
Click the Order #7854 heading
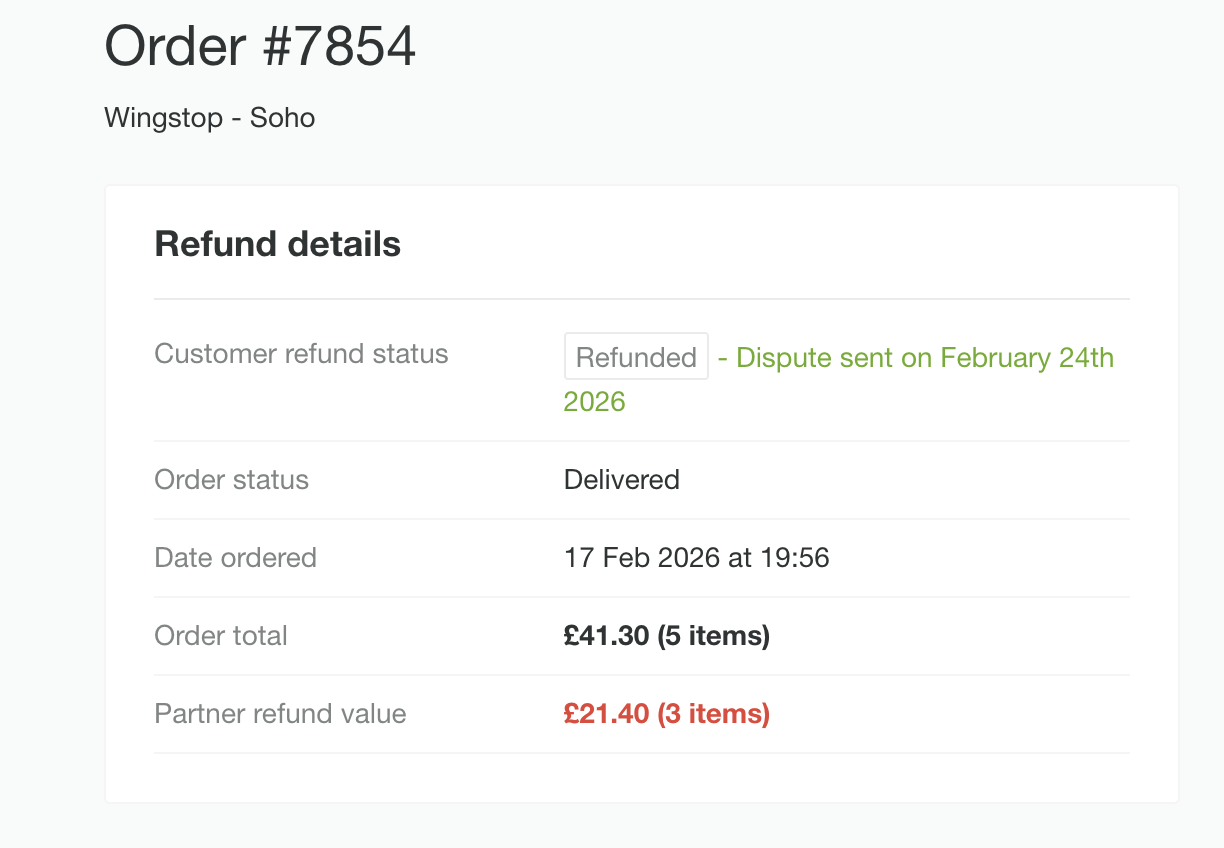click(260, 46)
